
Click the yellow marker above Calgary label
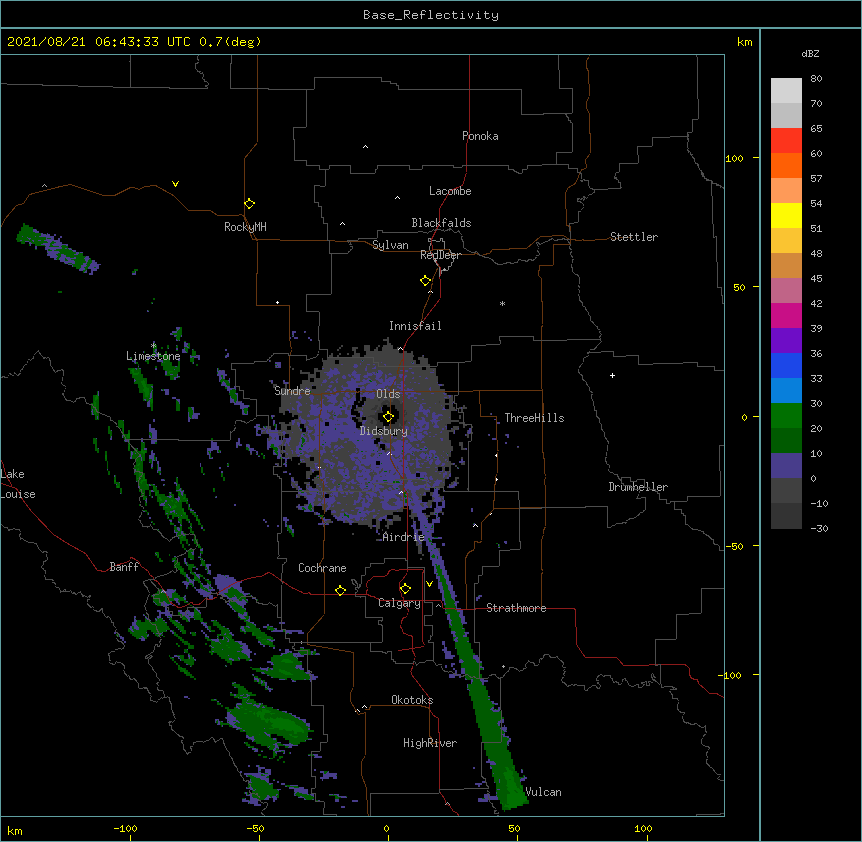click(405, 589)
